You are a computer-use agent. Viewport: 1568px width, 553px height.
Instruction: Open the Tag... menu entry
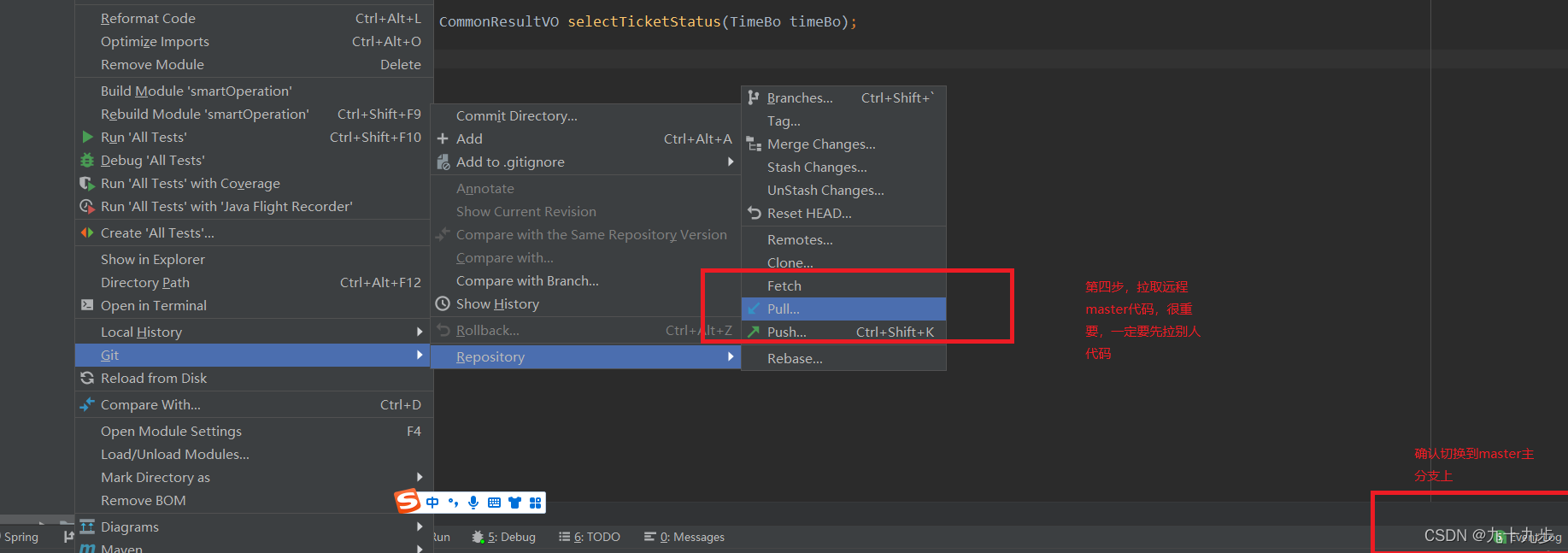click(843, 121)
